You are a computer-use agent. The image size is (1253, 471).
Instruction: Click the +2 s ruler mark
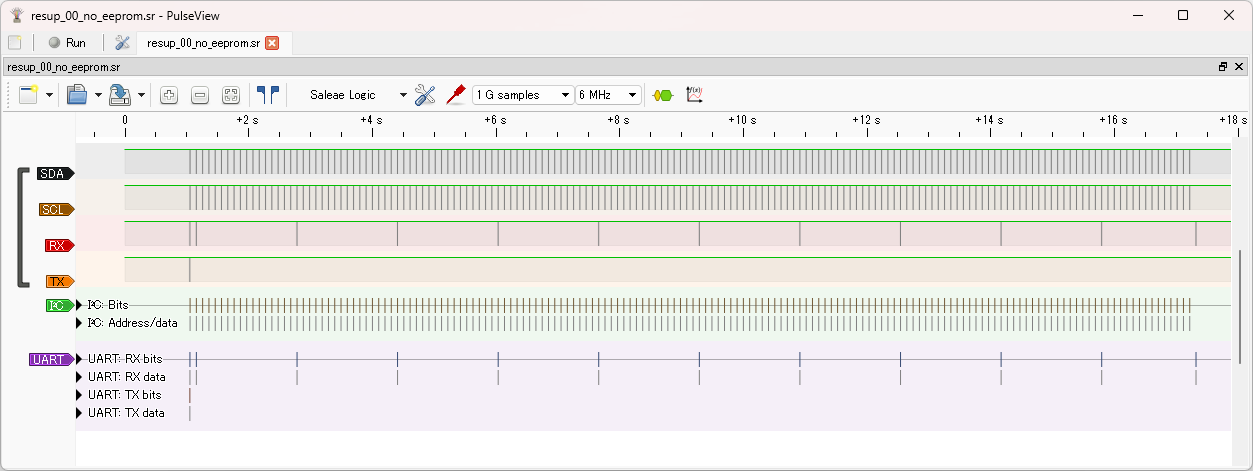tap(247, 119)
